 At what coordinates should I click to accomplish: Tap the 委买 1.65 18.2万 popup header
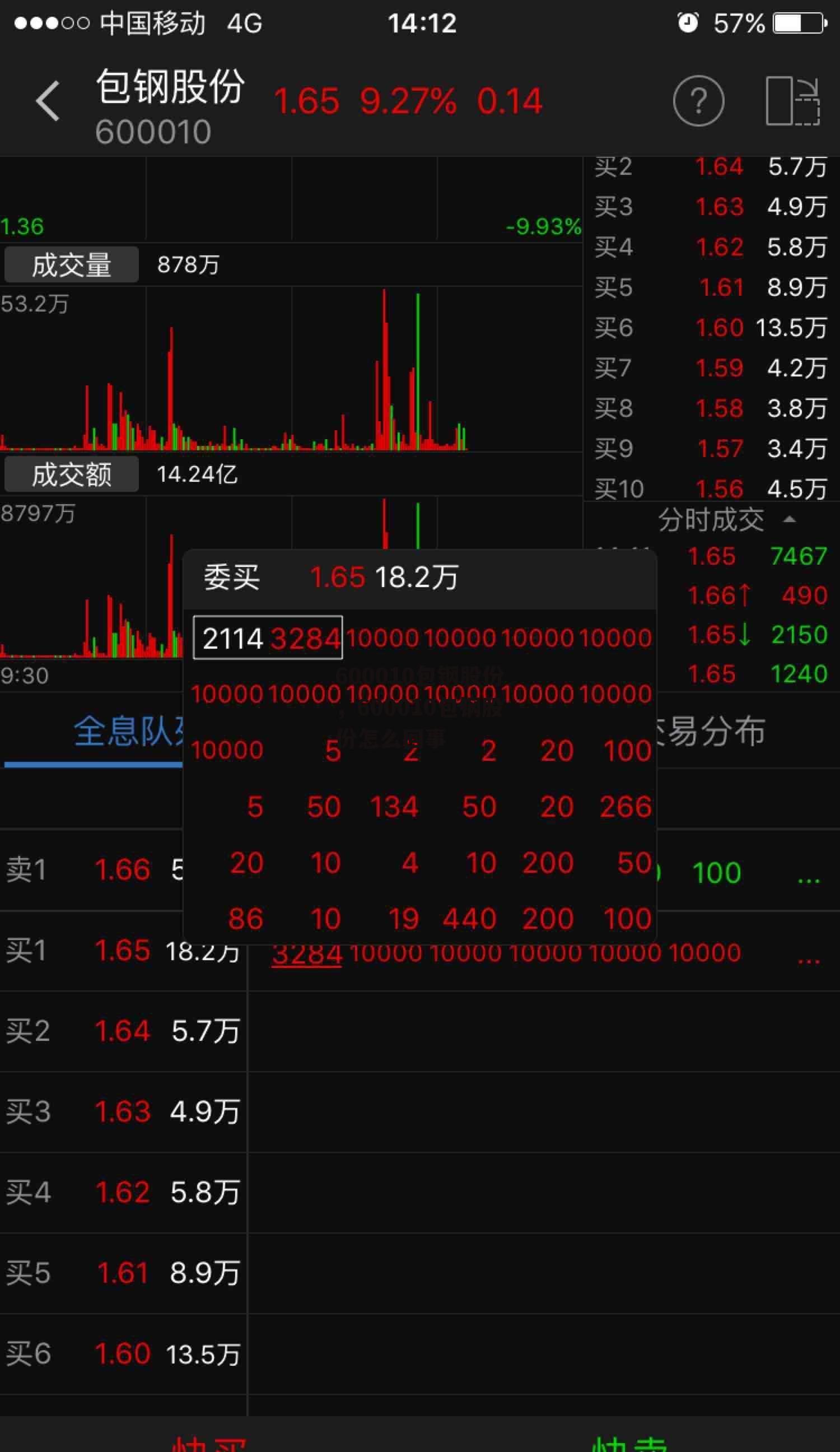[419, 578]
